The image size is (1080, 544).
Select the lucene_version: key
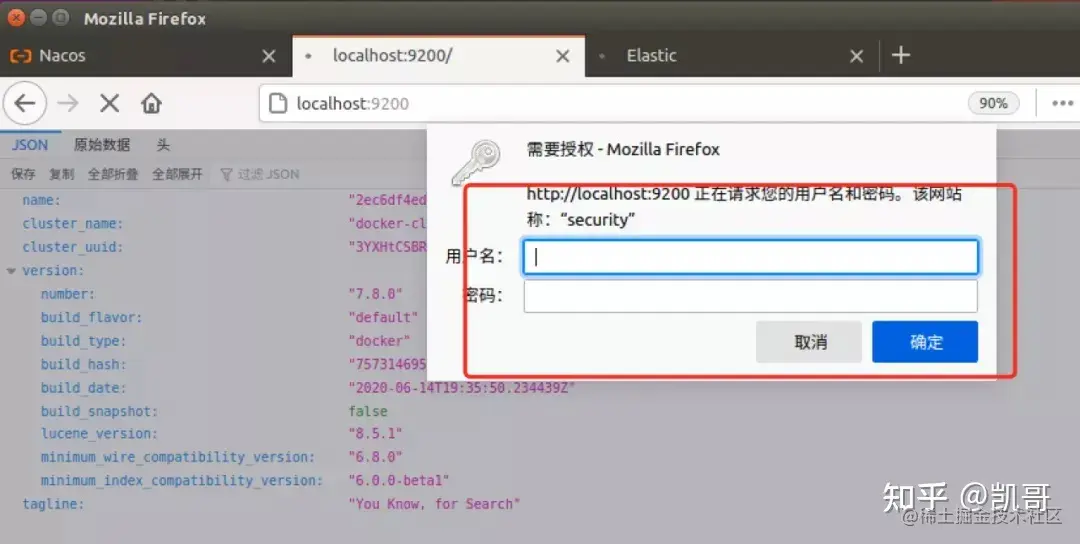[99, 434]
